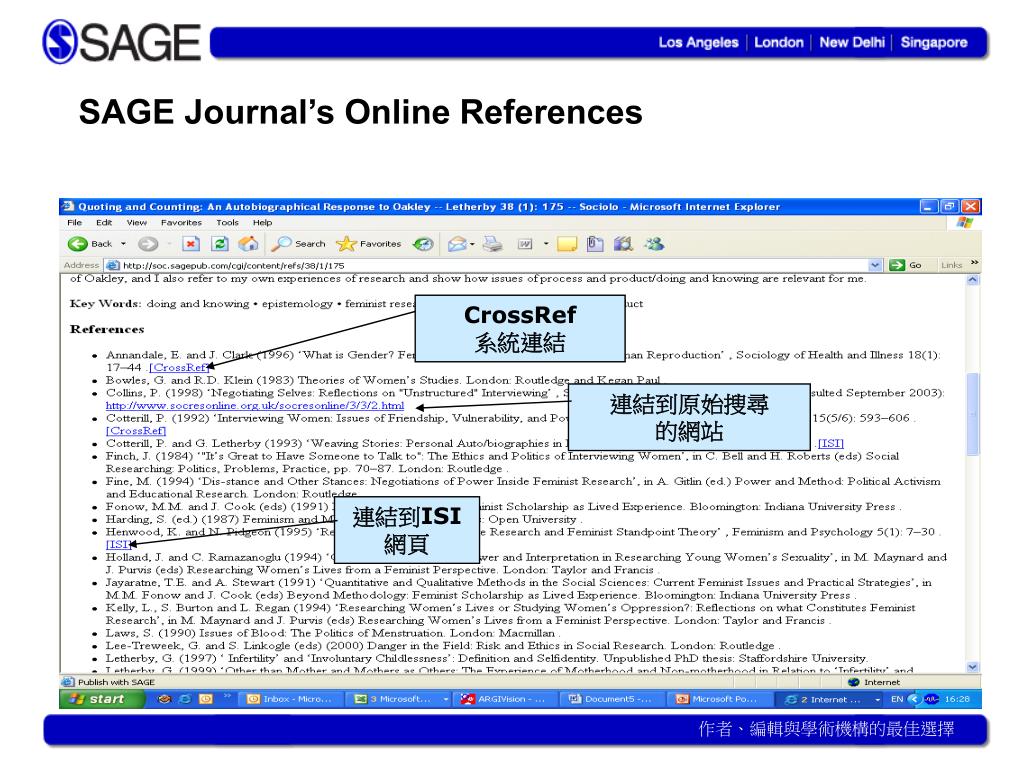Expand the Links toolbar chevron
The width and height of the screenshot is (1024, 768).
point(974,263)
